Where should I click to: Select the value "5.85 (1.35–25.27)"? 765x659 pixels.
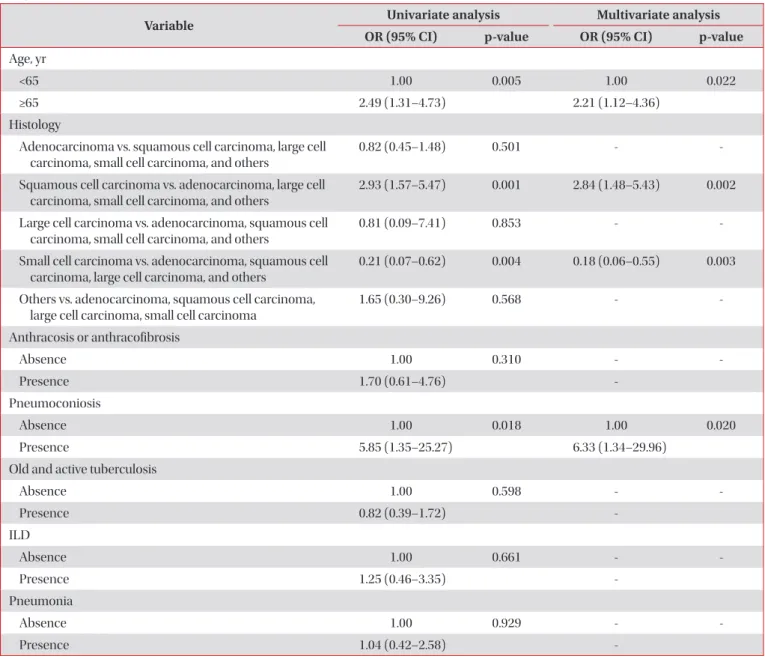(405, 447)
